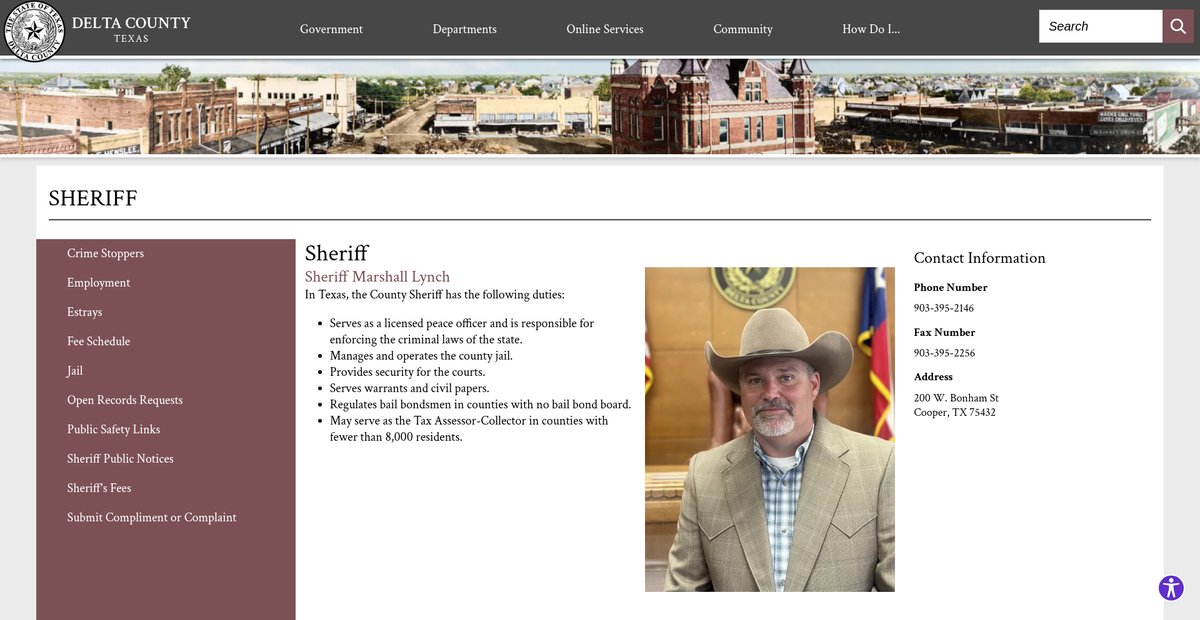Open the Jail sidebar link
1200x620 pixels.
pos(75,371)
